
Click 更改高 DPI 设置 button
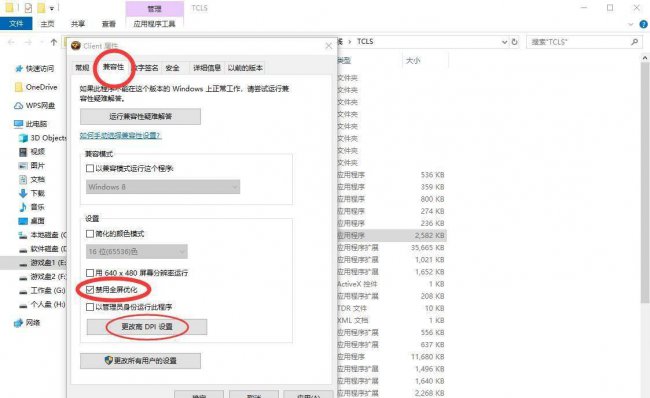coord(147,327)
